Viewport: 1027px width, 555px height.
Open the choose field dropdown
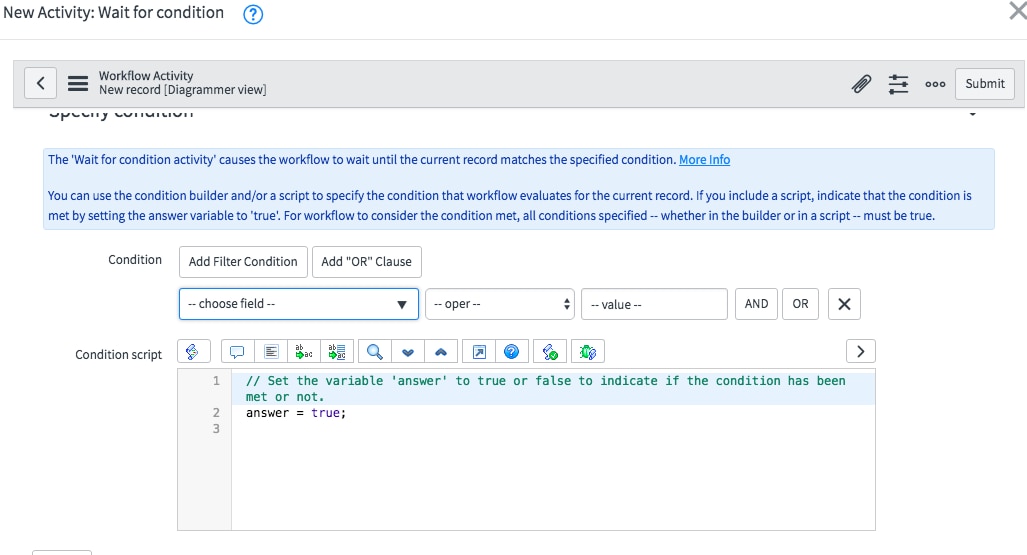(299, 304)
